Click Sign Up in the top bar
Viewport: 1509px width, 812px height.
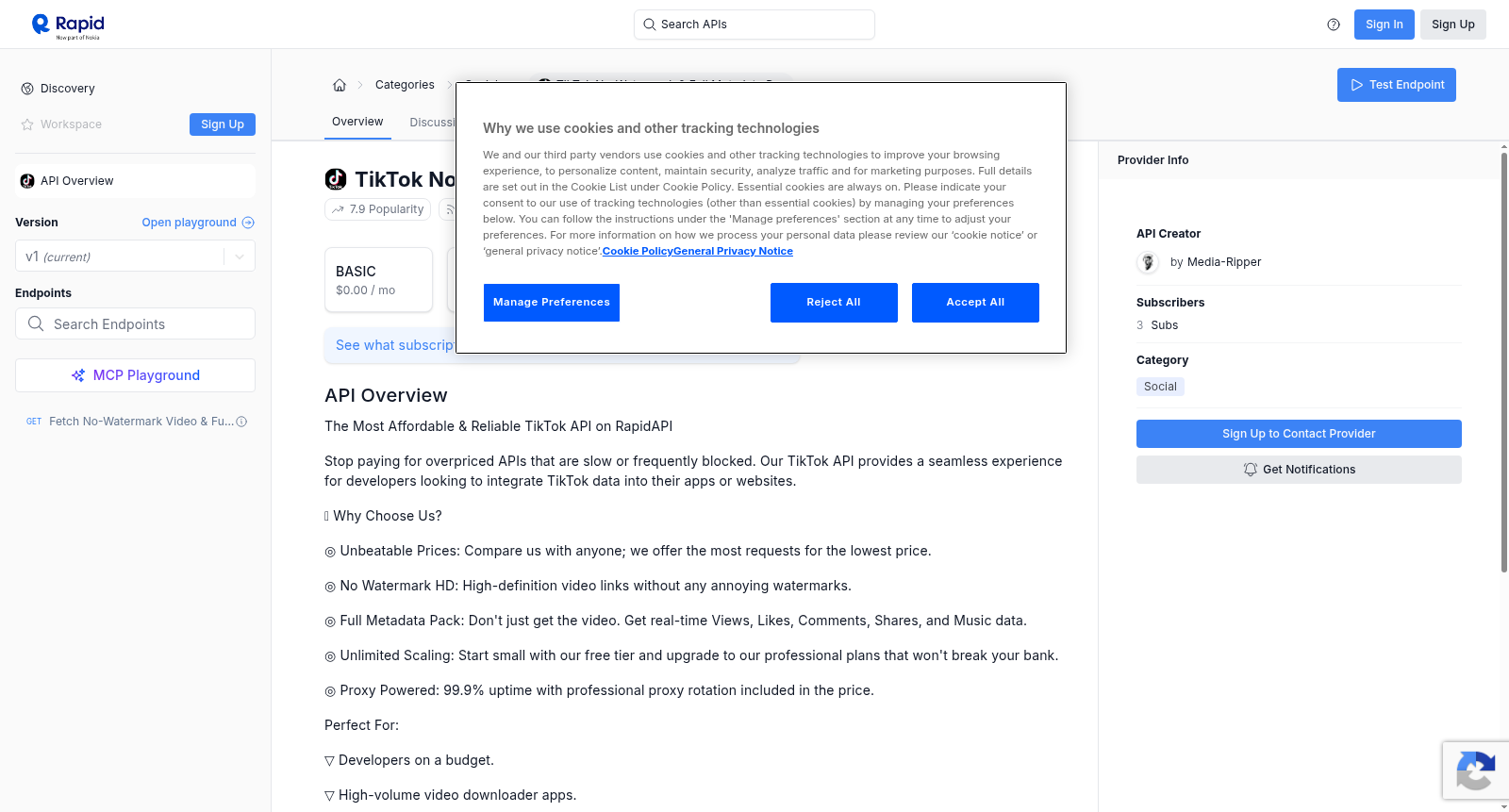[1453, 25]
